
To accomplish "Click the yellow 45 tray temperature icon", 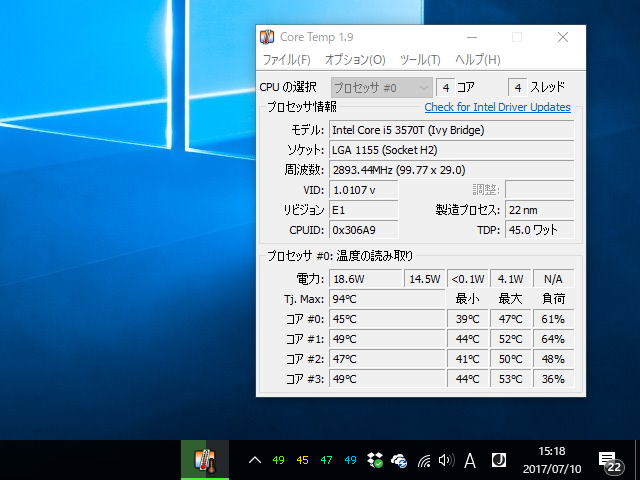I will click(x=302, y=460).
